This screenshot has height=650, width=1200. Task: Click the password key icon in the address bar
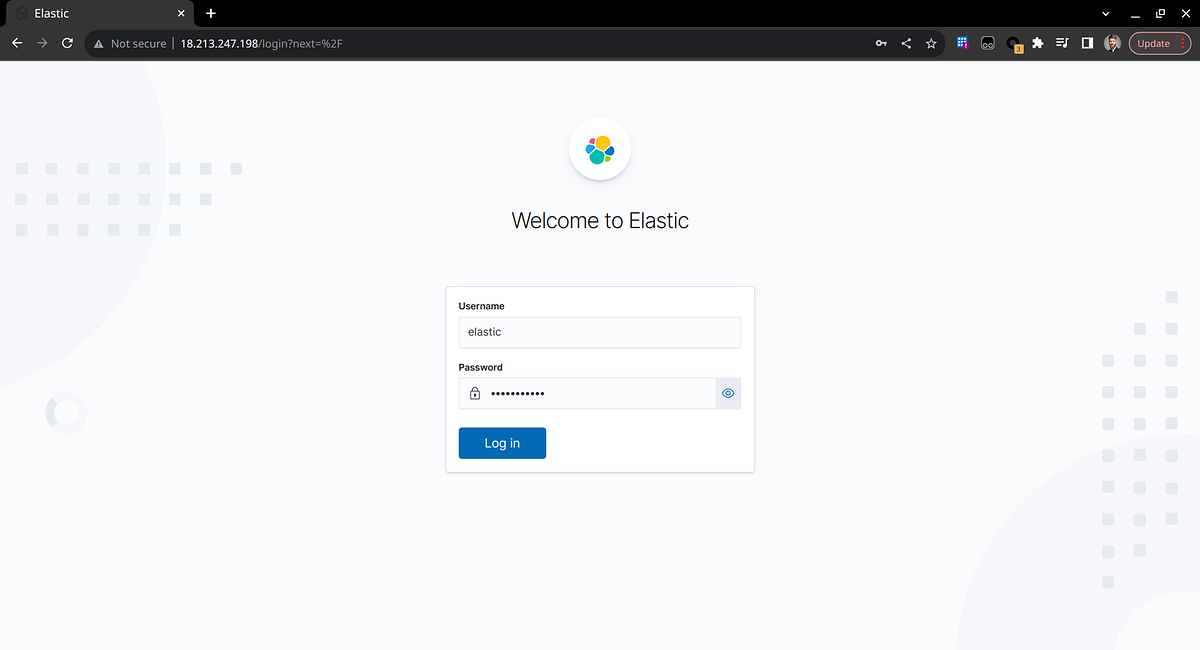tap(880, 43)
